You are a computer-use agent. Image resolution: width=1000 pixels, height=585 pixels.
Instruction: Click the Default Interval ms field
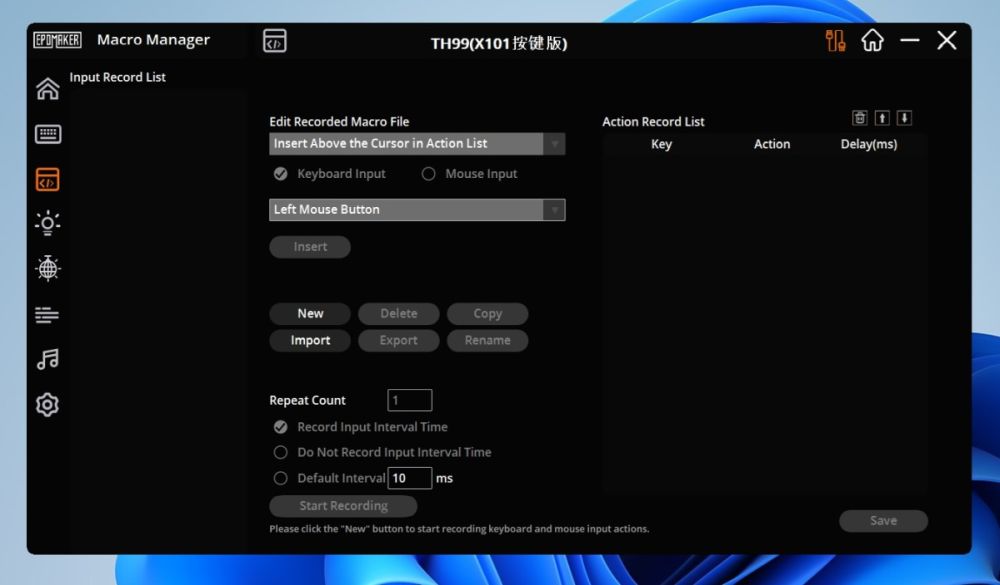(x=409, y=478)
